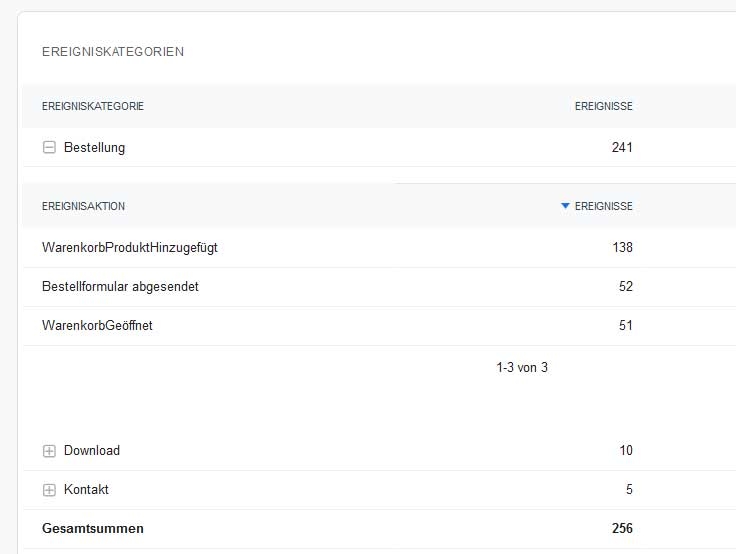Click the 138 events value
This screenshot has width=736, height=554.
[622, 248]
